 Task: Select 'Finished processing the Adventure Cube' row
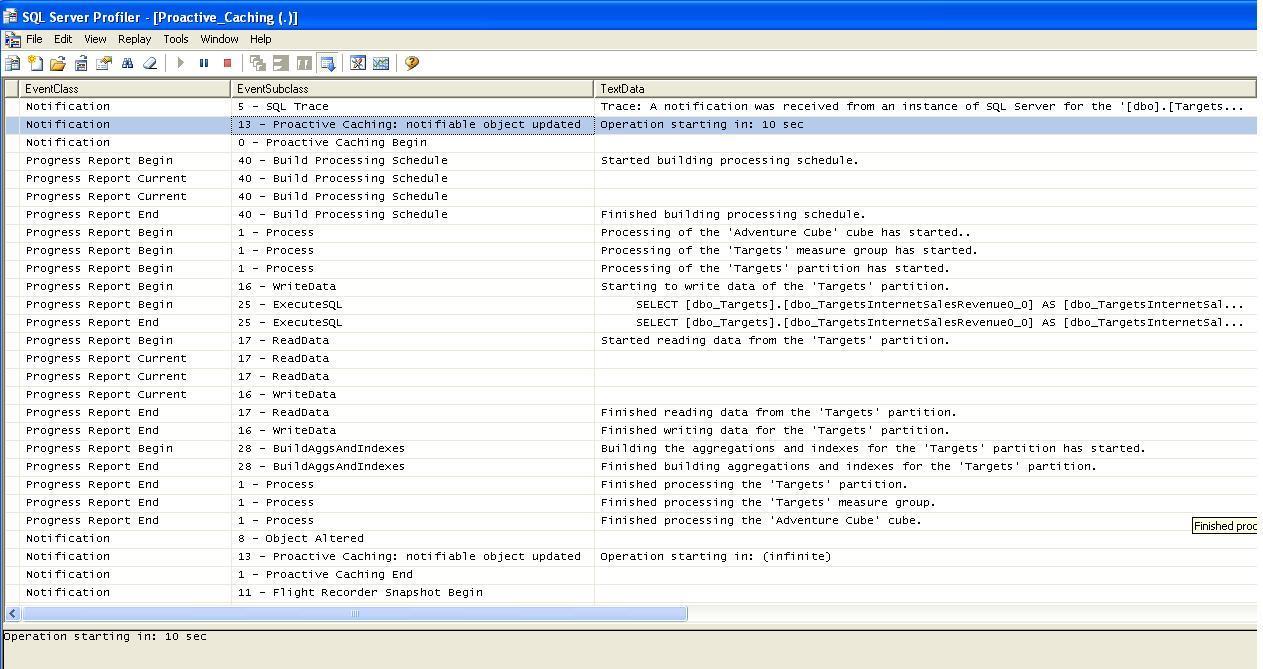[x=630, y=520]
